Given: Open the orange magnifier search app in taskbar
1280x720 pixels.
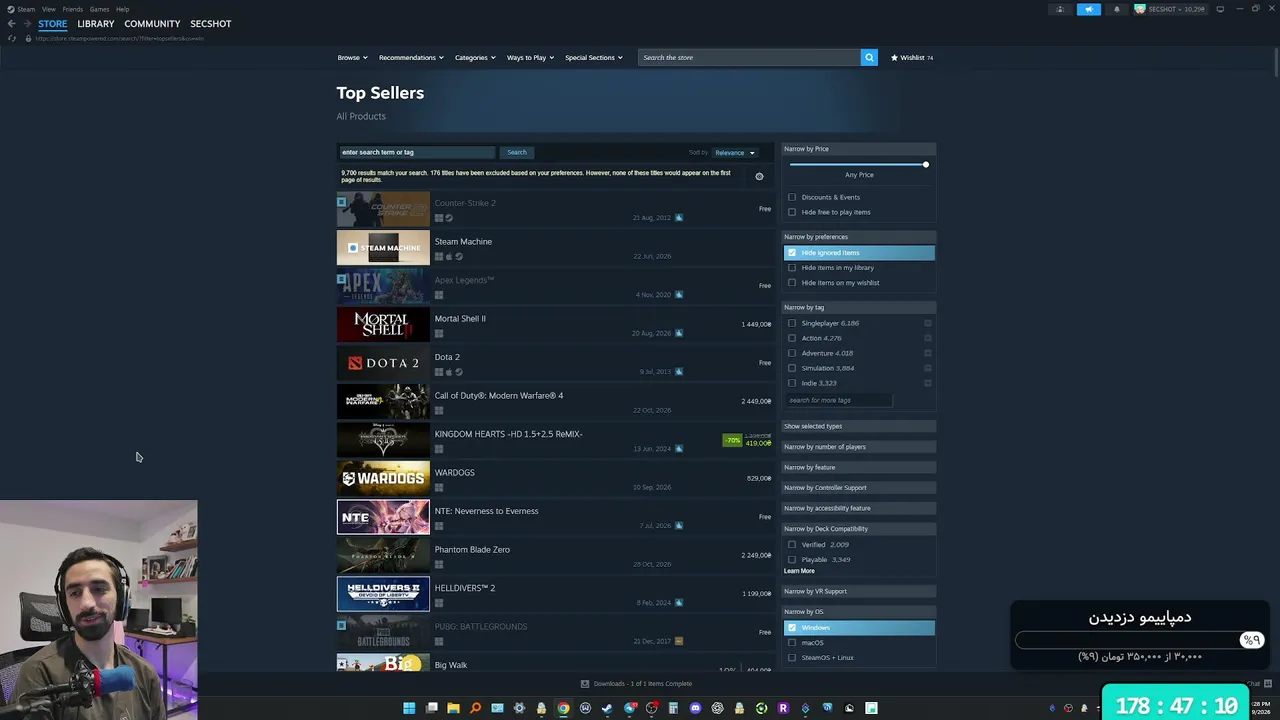Looking at the screenshot, I should pos(475,708).
